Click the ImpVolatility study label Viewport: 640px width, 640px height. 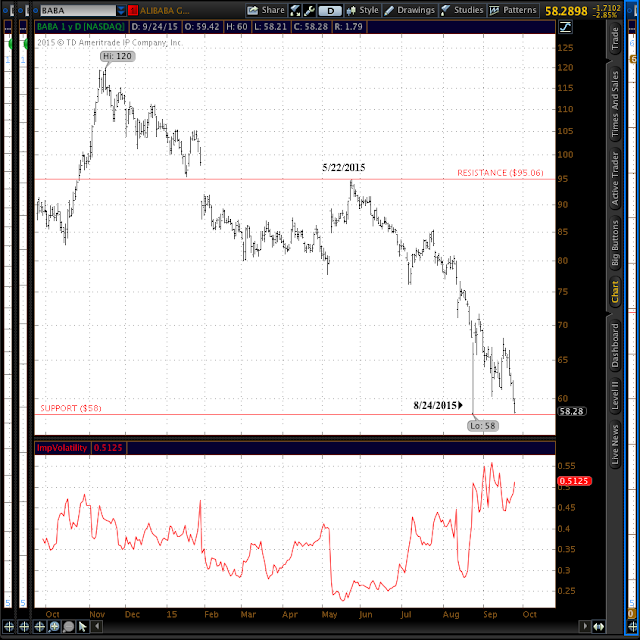[62, 448]
